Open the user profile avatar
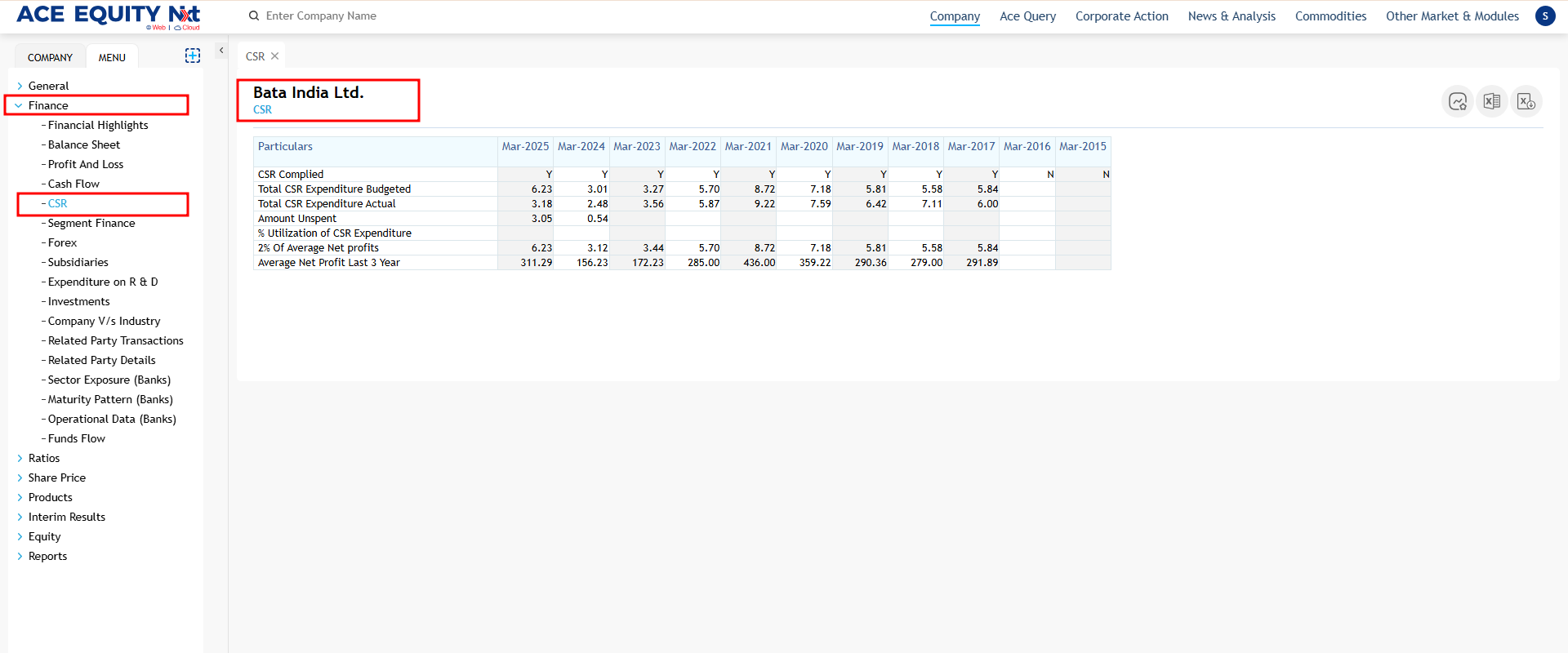Screen dimensions: 1568x653 pyautogui.click(x=1545, y=16)
